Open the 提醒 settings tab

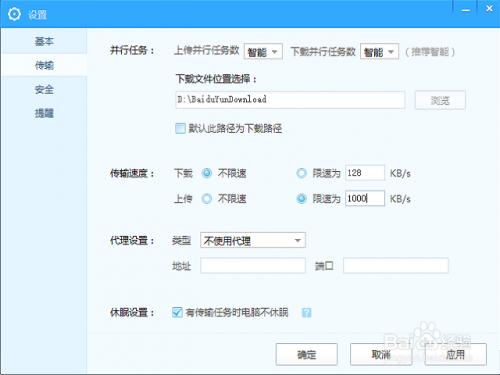[x=44, y=113]
